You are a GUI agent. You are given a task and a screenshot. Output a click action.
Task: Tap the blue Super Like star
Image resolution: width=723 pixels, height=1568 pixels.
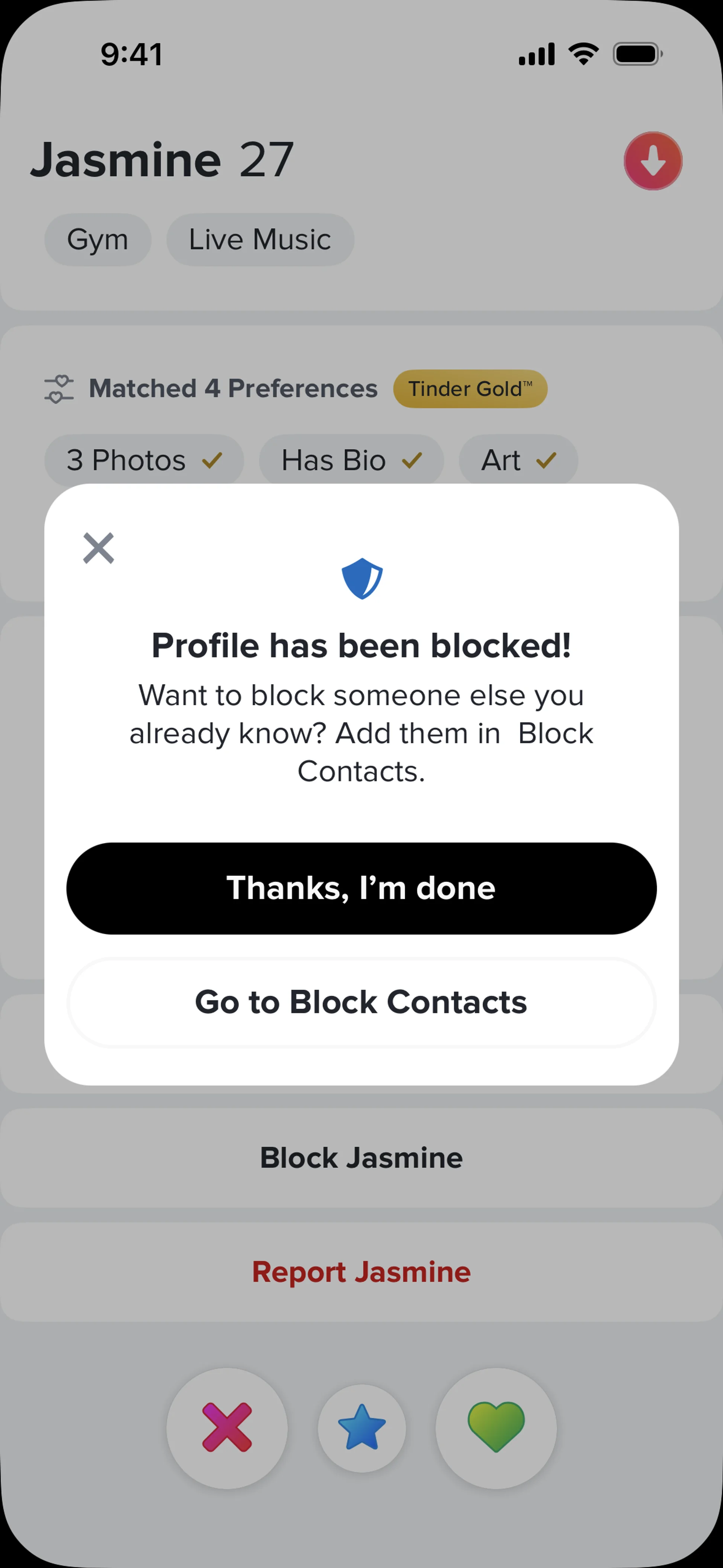tap(361, 1428)
